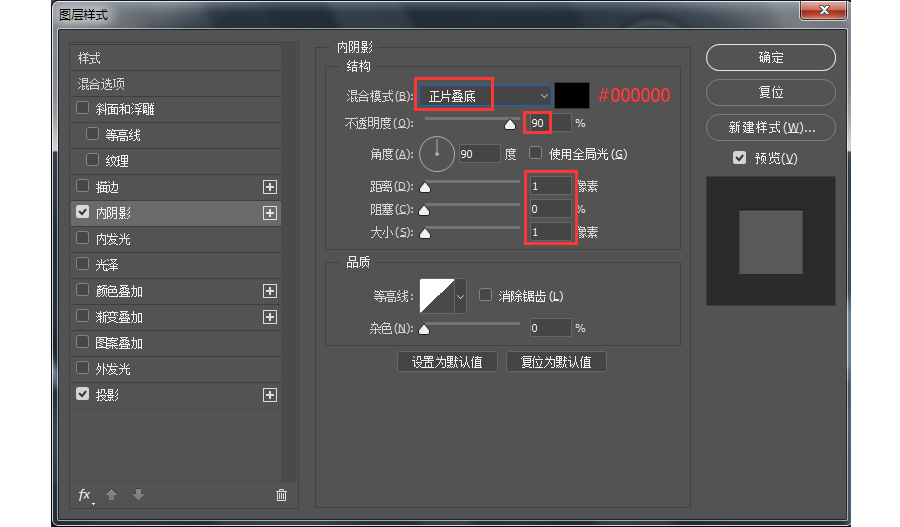
Task: Click the 阻塞 value field
Action: [x=550, y=209]
